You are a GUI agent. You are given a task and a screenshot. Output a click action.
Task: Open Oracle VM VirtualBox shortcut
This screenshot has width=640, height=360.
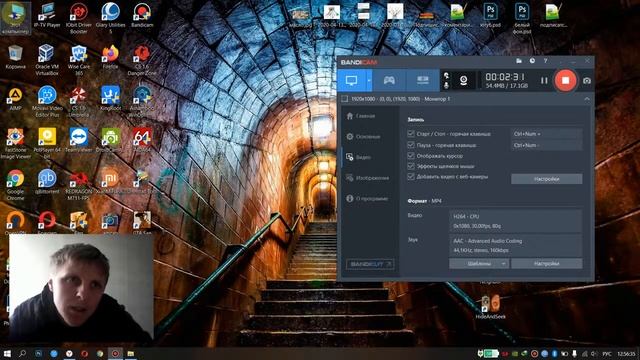click(47, 60)
